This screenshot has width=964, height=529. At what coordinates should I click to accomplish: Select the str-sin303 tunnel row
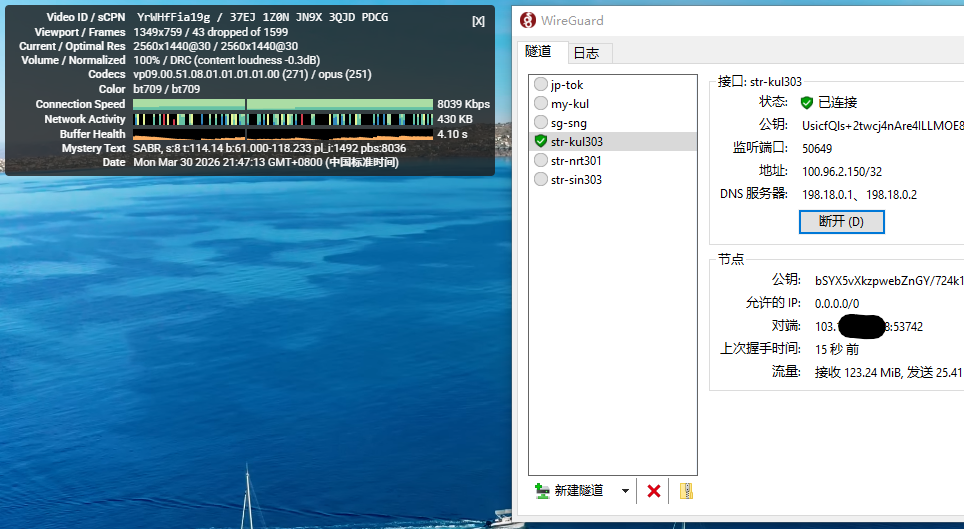tap(613, 180)
